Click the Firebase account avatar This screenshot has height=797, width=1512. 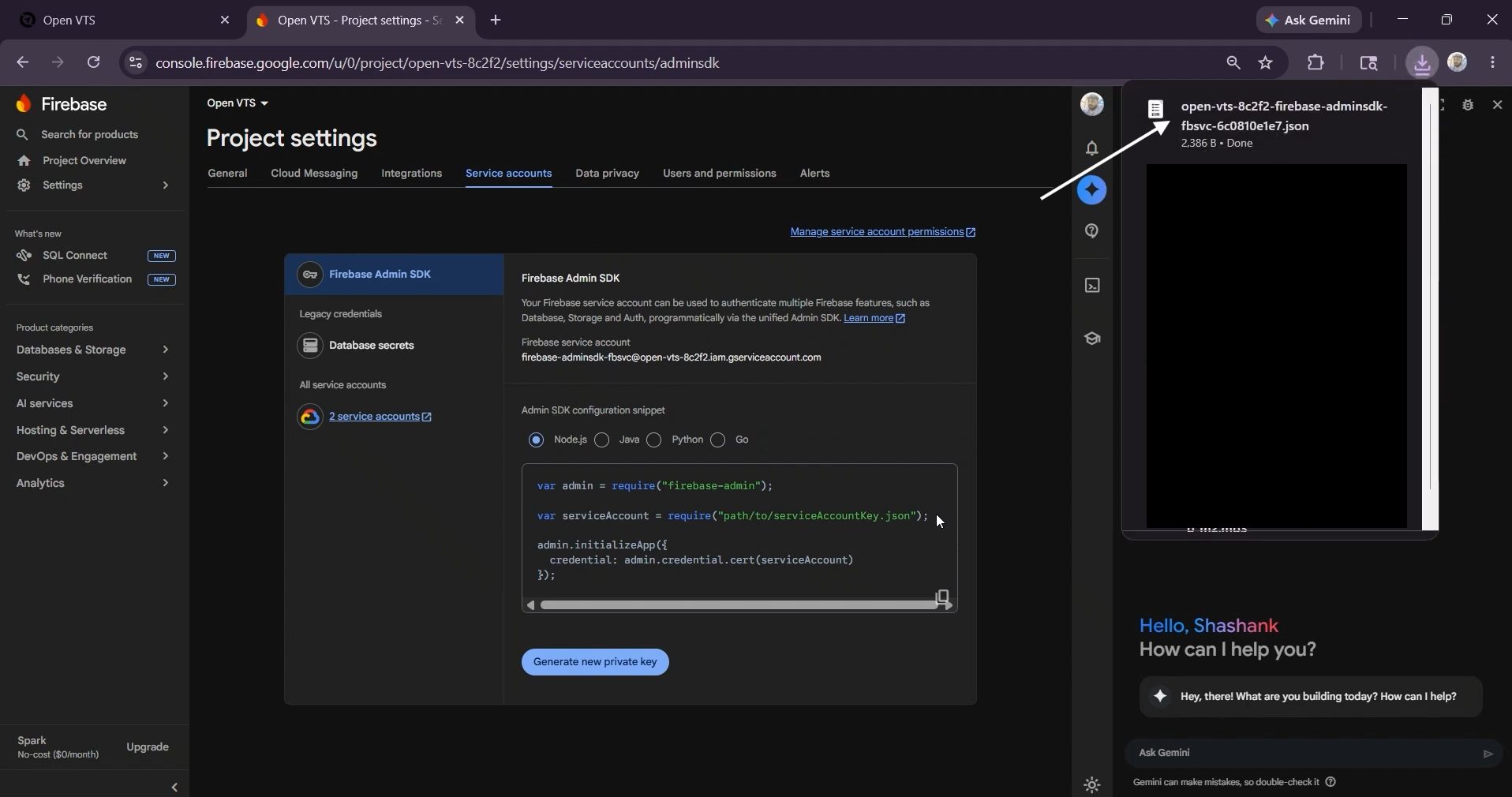[1093, 104]
